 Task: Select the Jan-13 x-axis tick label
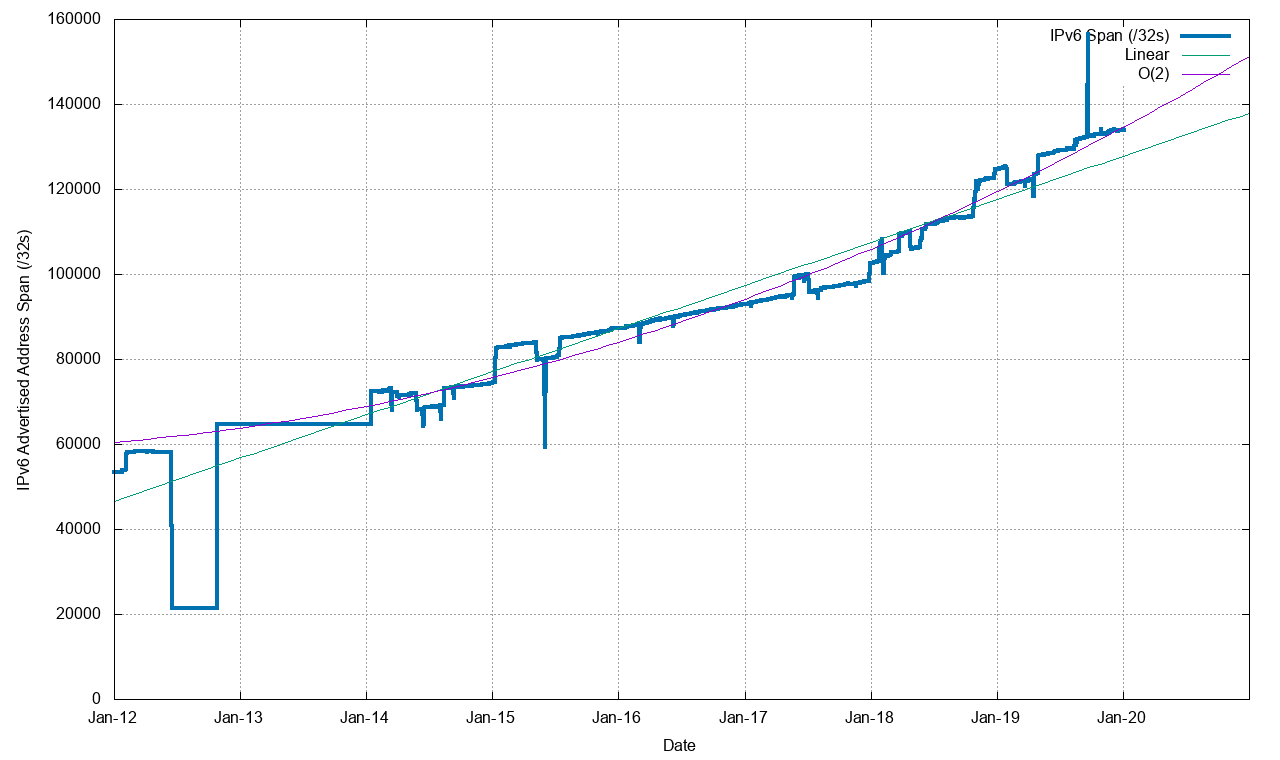pyautogui.click(x=241, y=718)
